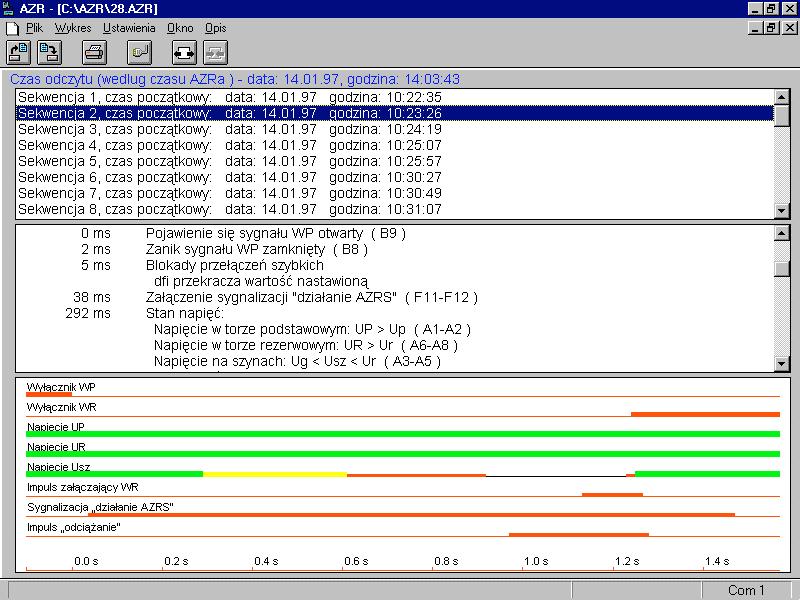
Task: Select Sekwencja 6 at 10:30:27
Action: tap(395, 177)
